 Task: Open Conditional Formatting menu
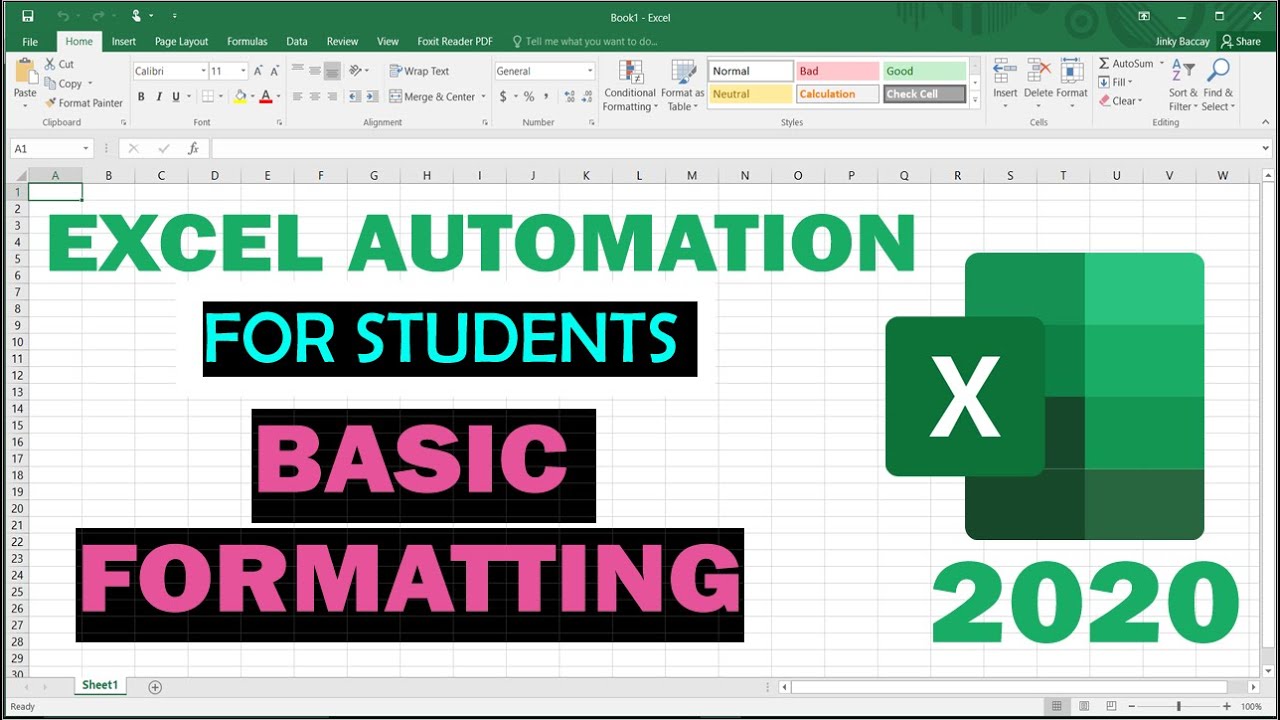coord(630,86)
